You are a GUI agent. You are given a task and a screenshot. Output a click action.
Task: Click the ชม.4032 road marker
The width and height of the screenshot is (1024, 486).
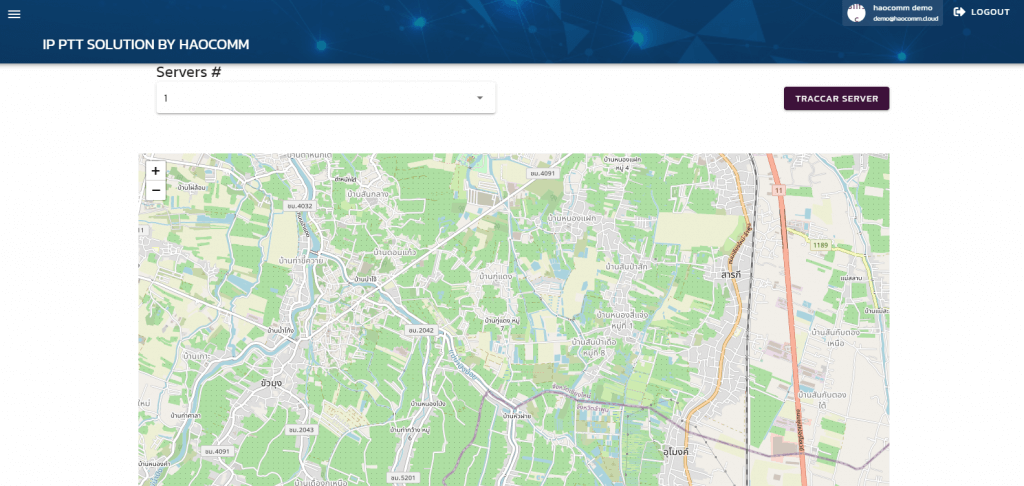click(x=300, y=206)
